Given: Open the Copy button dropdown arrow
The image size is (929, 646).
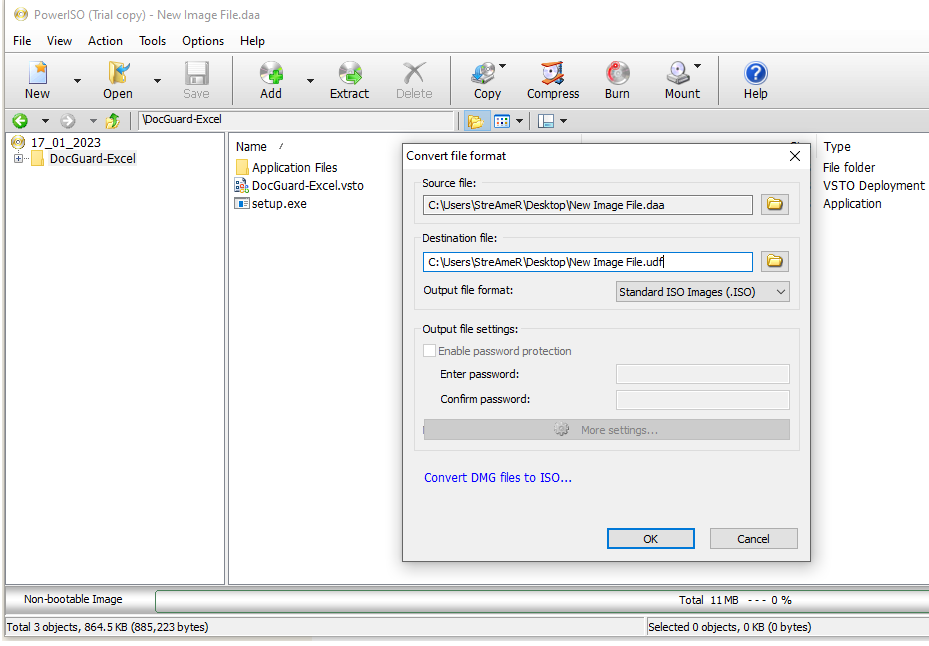Looking at the screenshot, I should (x=502, y=66).
